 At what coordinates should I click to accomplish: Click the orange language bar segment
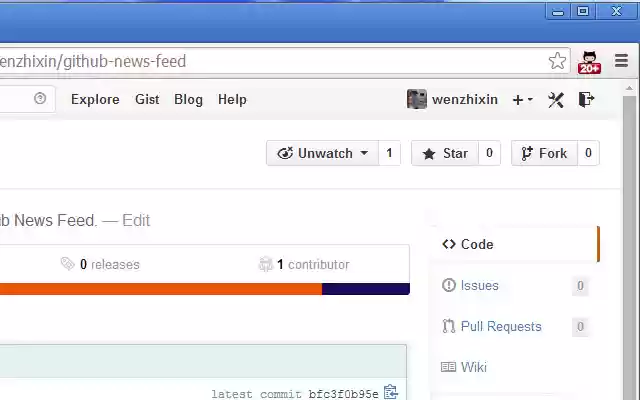point(161,289)
